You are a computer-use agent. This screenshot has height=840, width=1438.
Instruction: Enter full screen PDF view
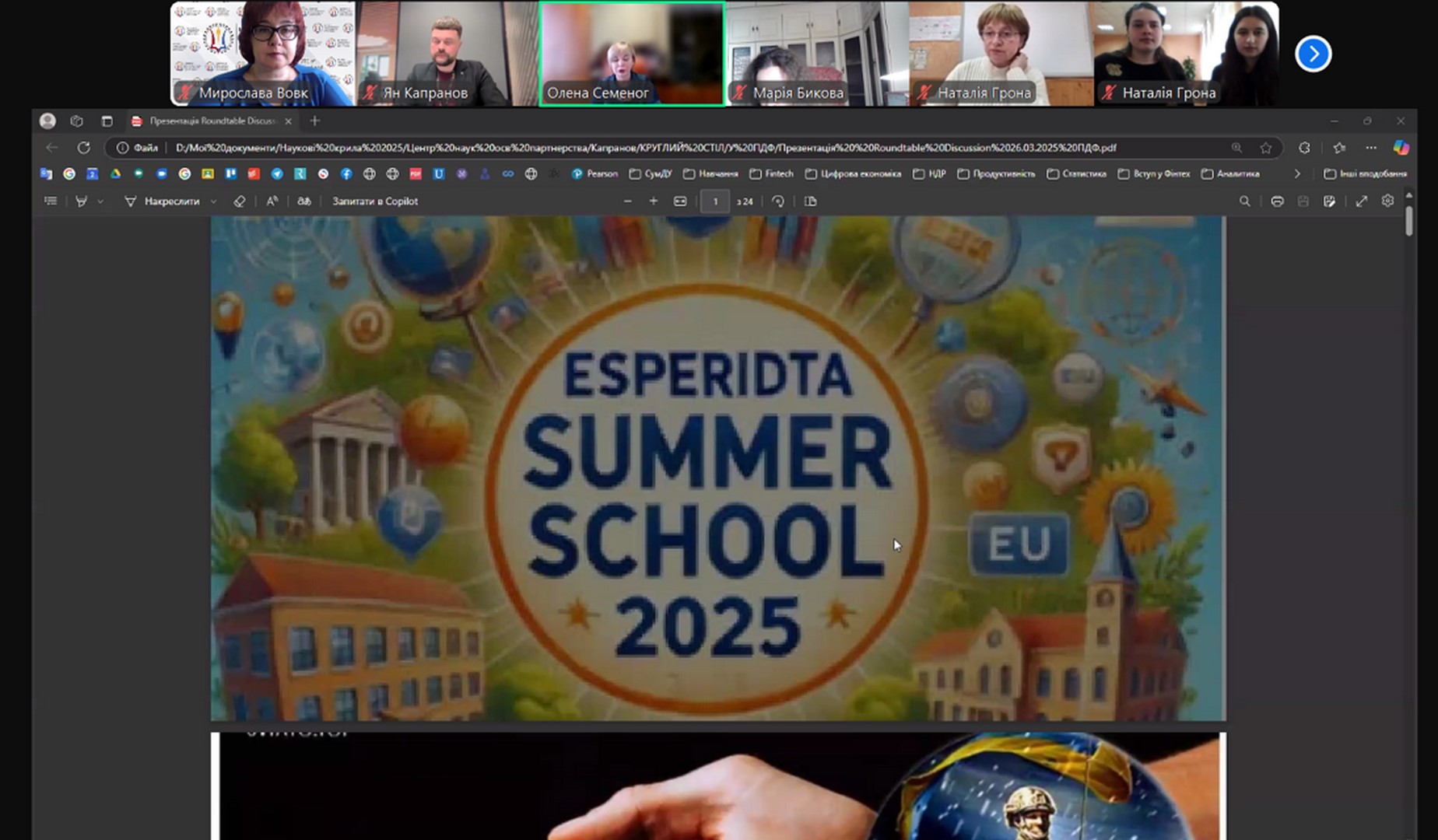click(1362, 201)
